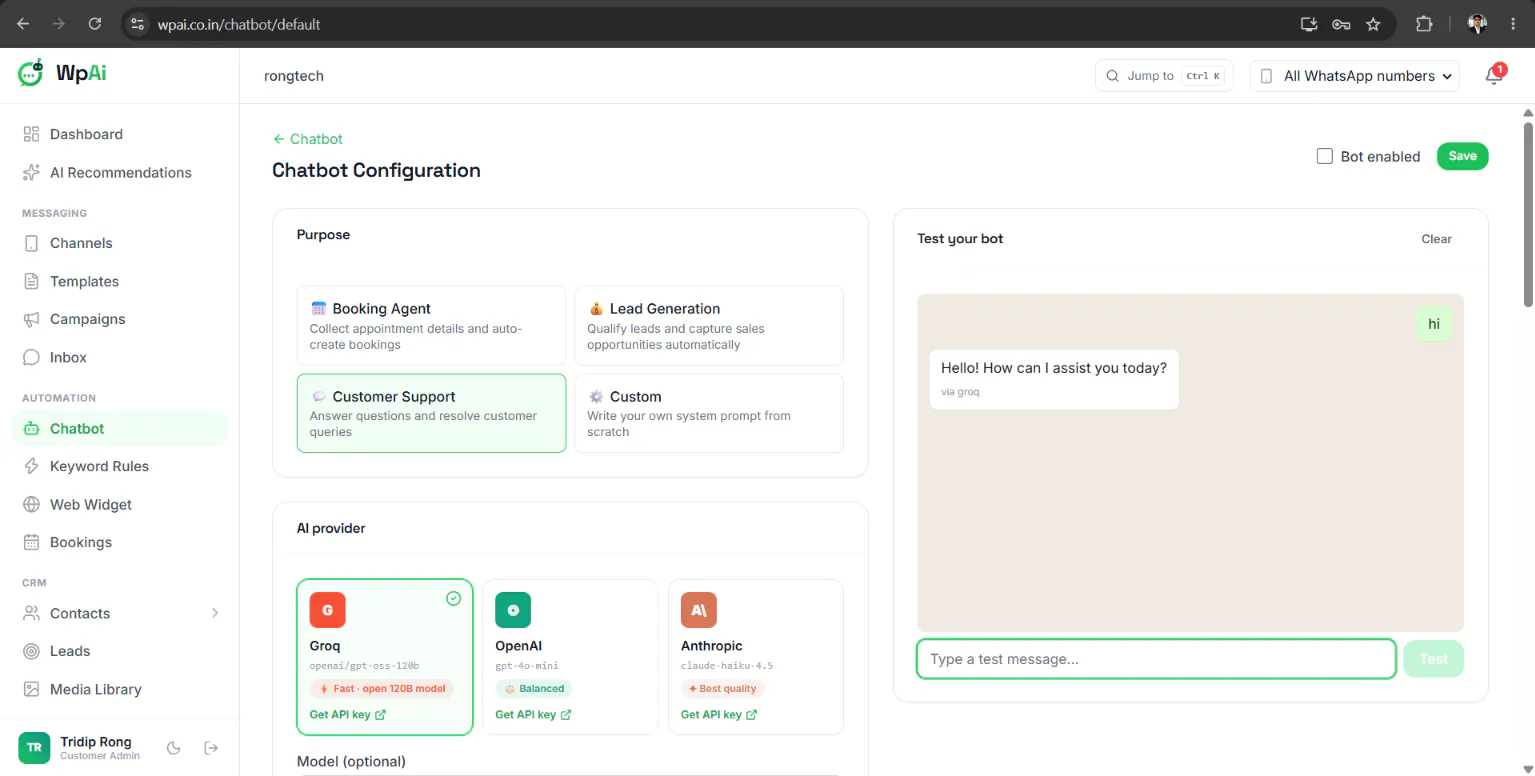This screenshot has height=776, width=1535.
Task: Choose Groq as AI provider
Action: tap(385, 657)
